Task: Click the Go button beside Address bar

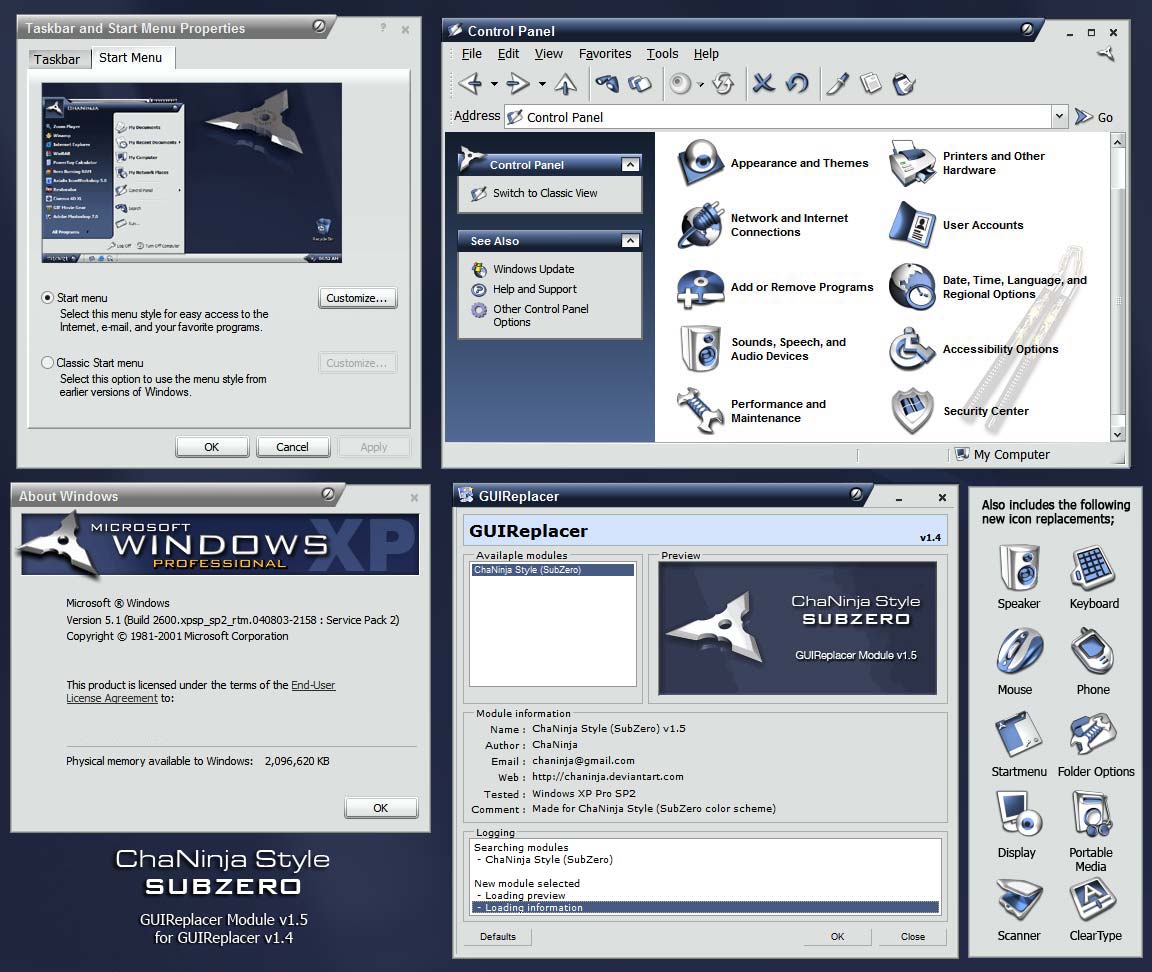Action: (1094, 117)
